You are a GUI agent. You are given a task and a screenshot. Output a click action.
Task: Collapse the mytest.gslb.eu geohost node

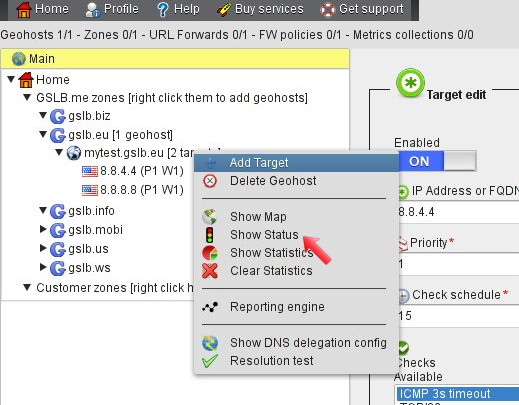(59, 152)
